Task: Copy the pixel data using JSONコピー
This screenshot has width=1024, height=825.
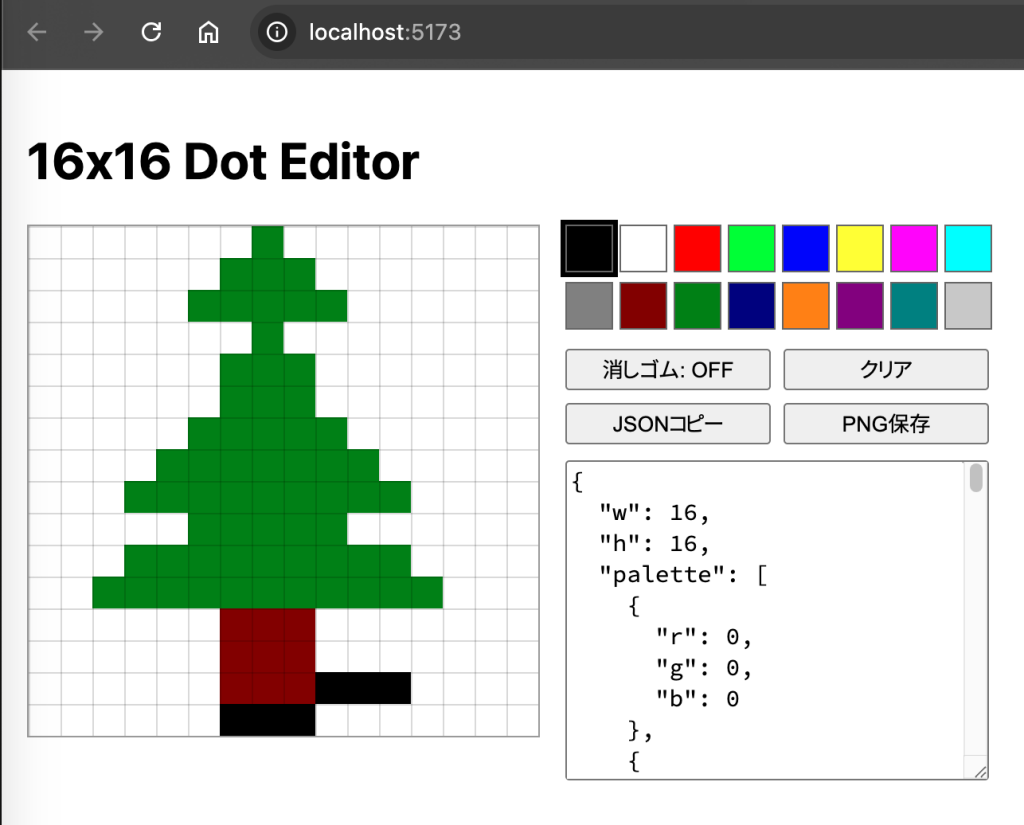Action: (667, 423)
